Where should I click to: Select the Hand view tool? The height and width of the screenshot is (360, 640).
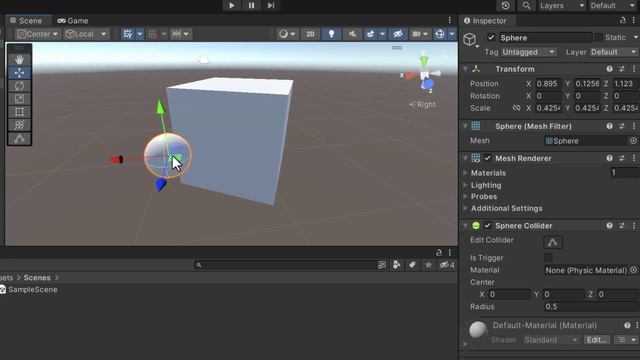19,60
